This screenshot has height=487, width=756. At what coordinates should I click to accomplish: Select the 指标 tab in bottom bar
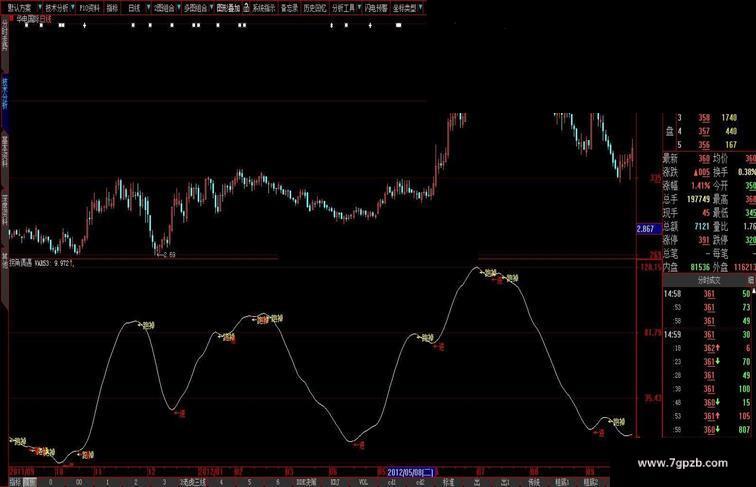[15, 482]
